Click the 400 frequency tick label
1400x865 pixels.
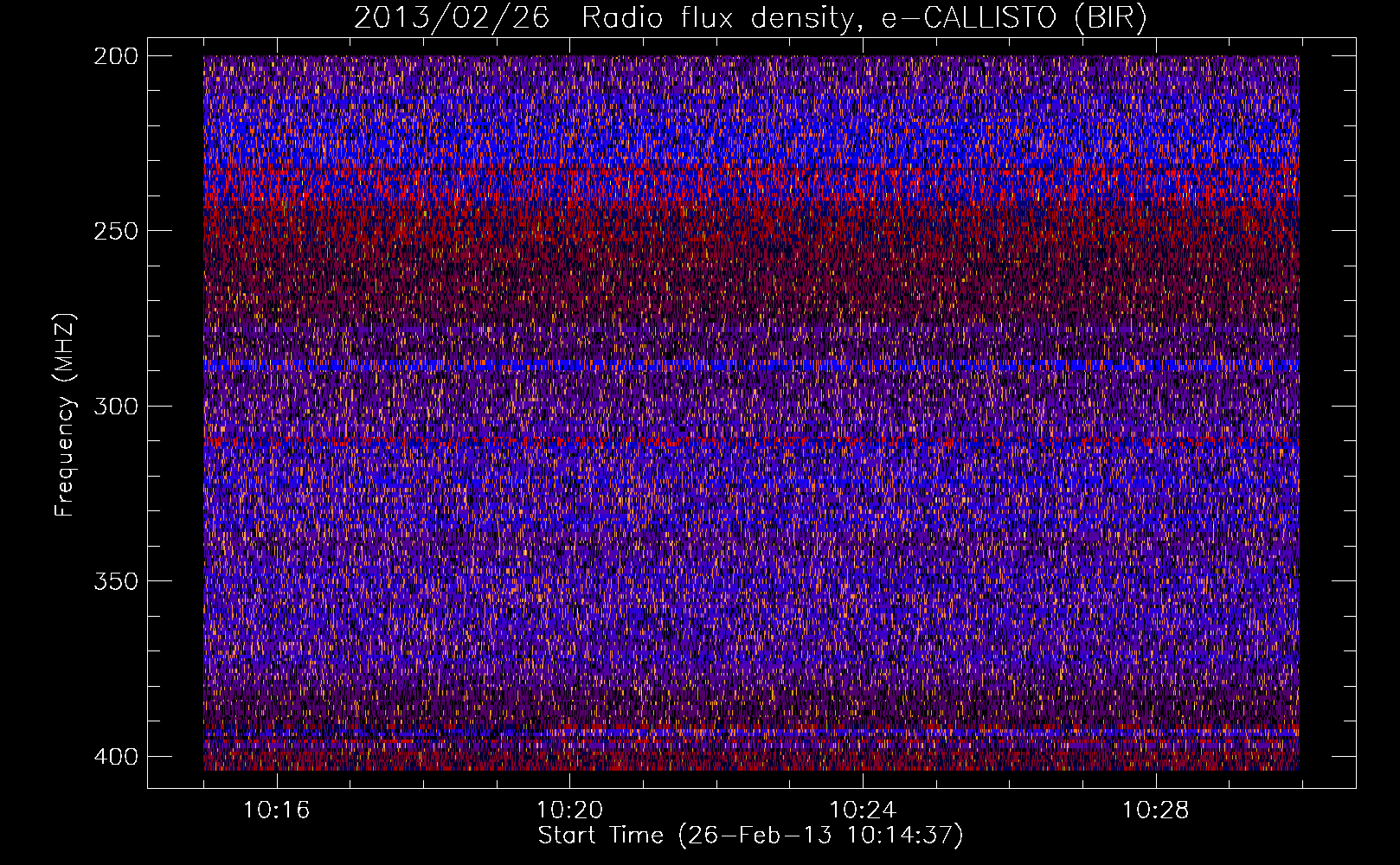pos(115,756)
